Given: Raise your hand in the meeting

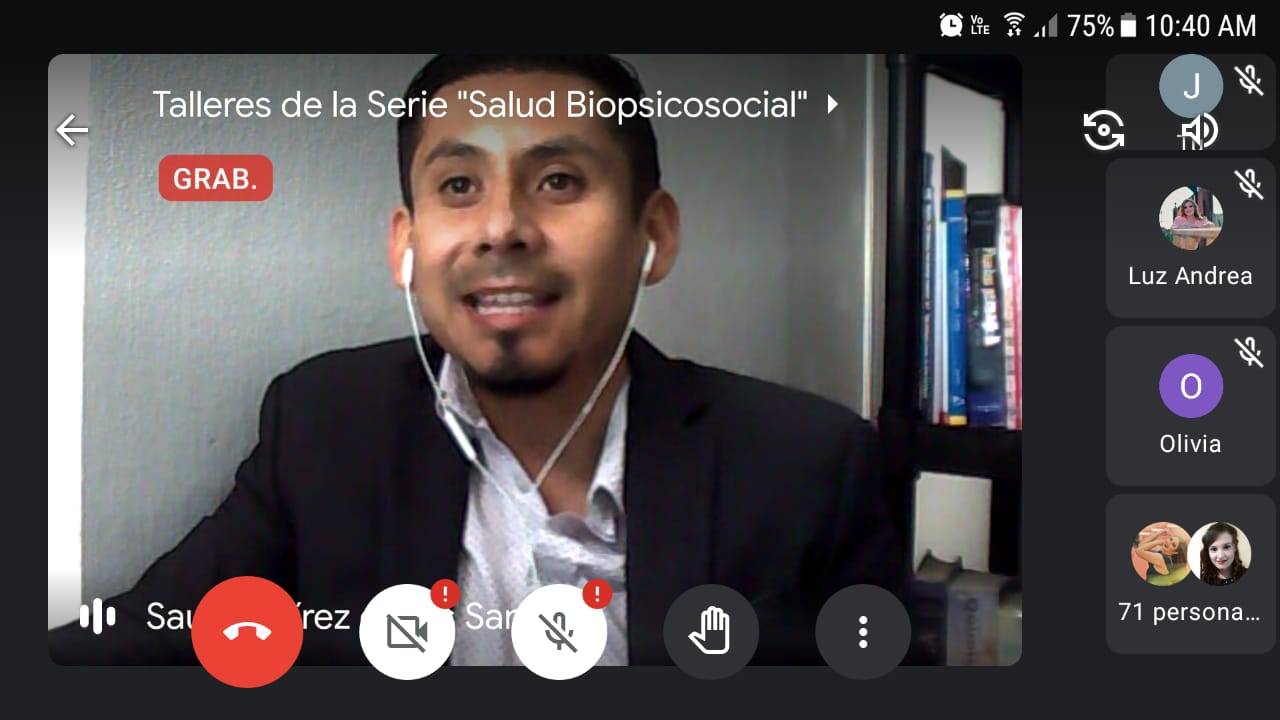Looking at the screenshot, I should pyautogui.click(x=711, y=632).
